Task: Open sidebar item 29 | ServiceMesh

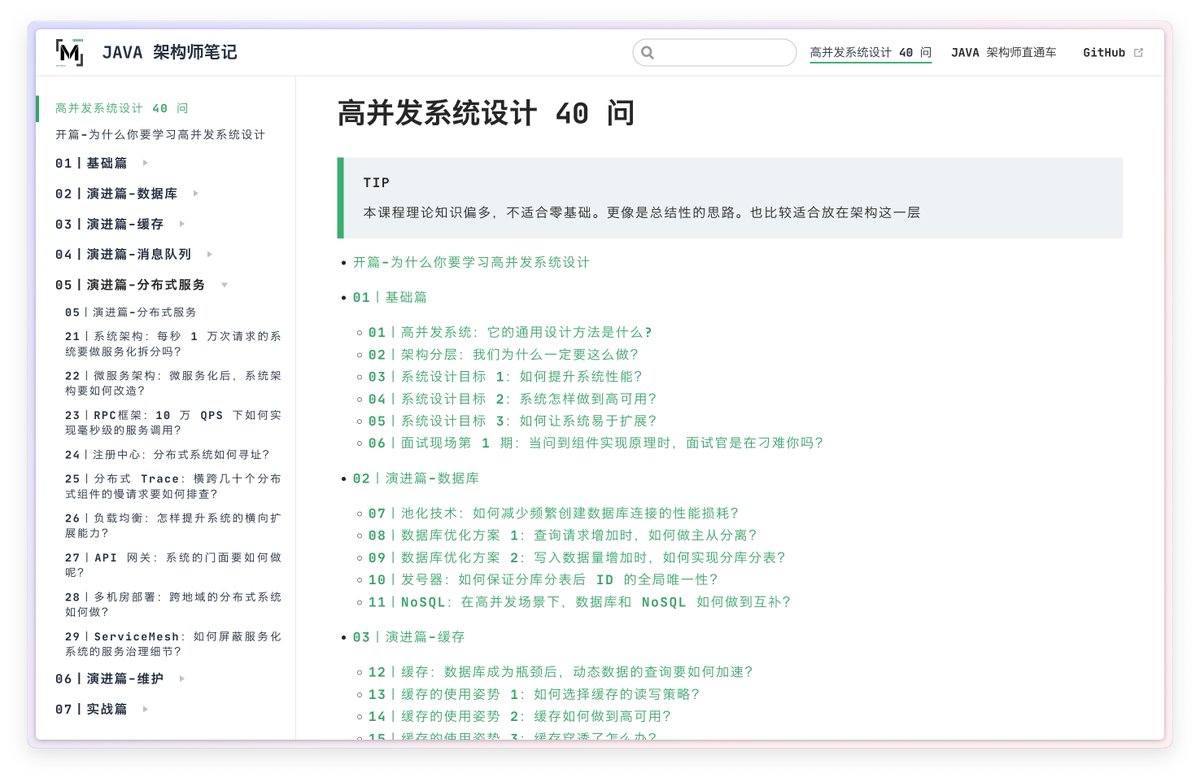Action: coord(173,643)
